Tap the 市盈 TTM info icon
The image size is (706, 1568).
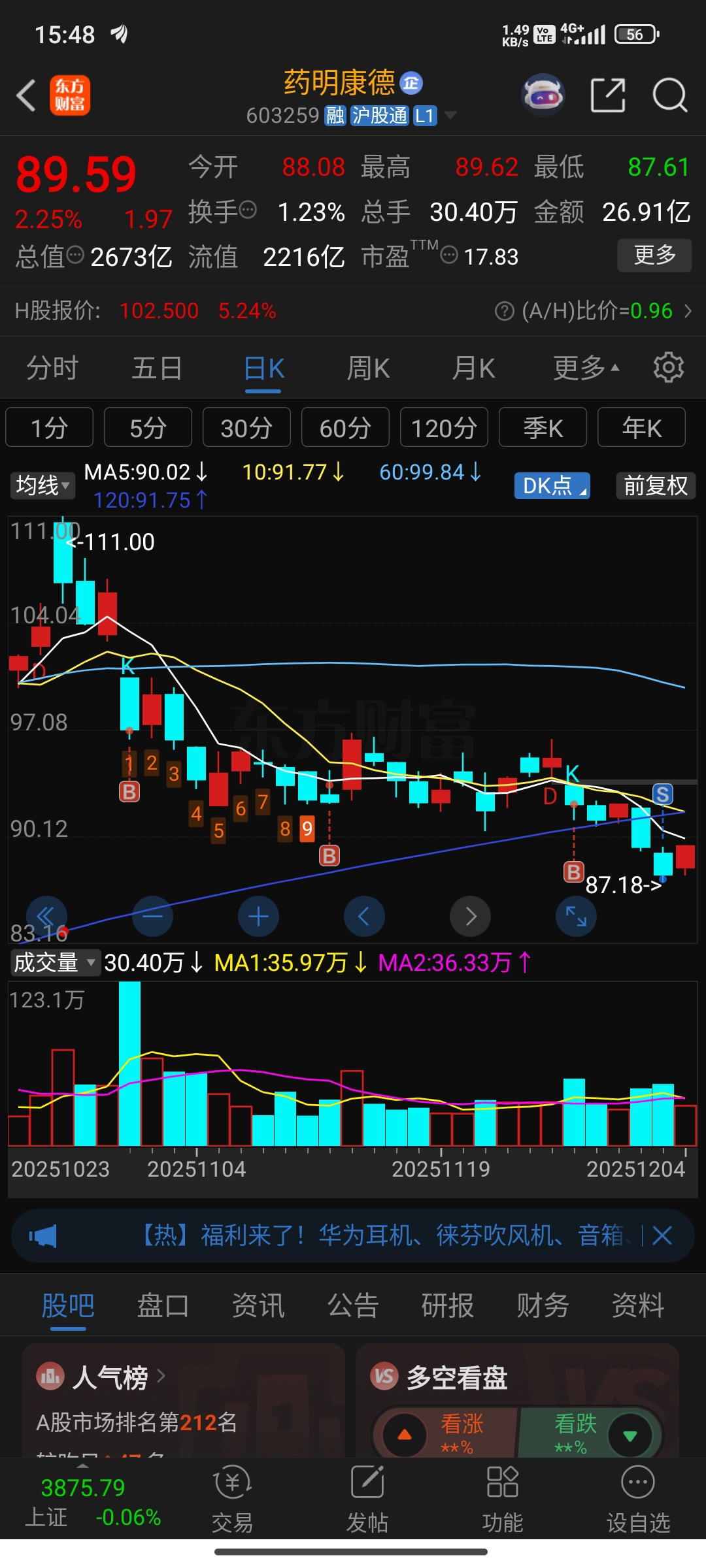449,255
